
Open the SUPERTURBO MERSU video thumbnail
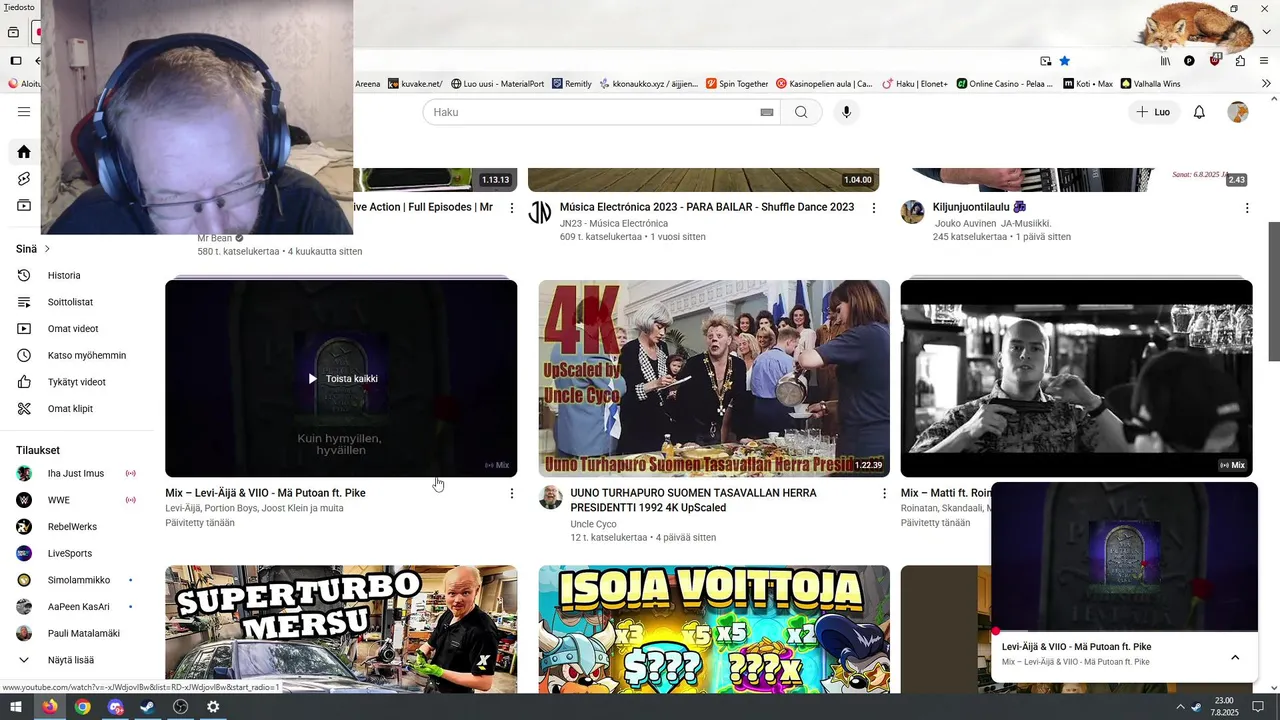[341, 629]
